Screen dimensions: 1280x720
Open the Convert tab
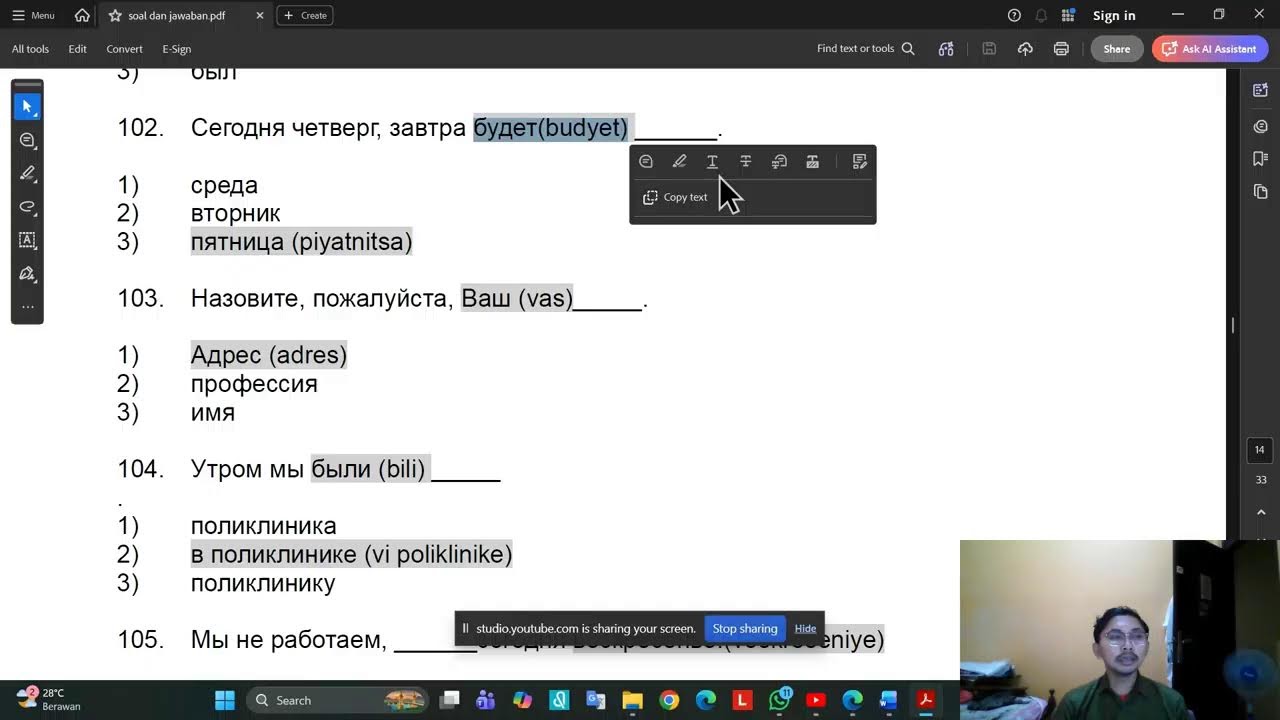(x=124, y=49)
